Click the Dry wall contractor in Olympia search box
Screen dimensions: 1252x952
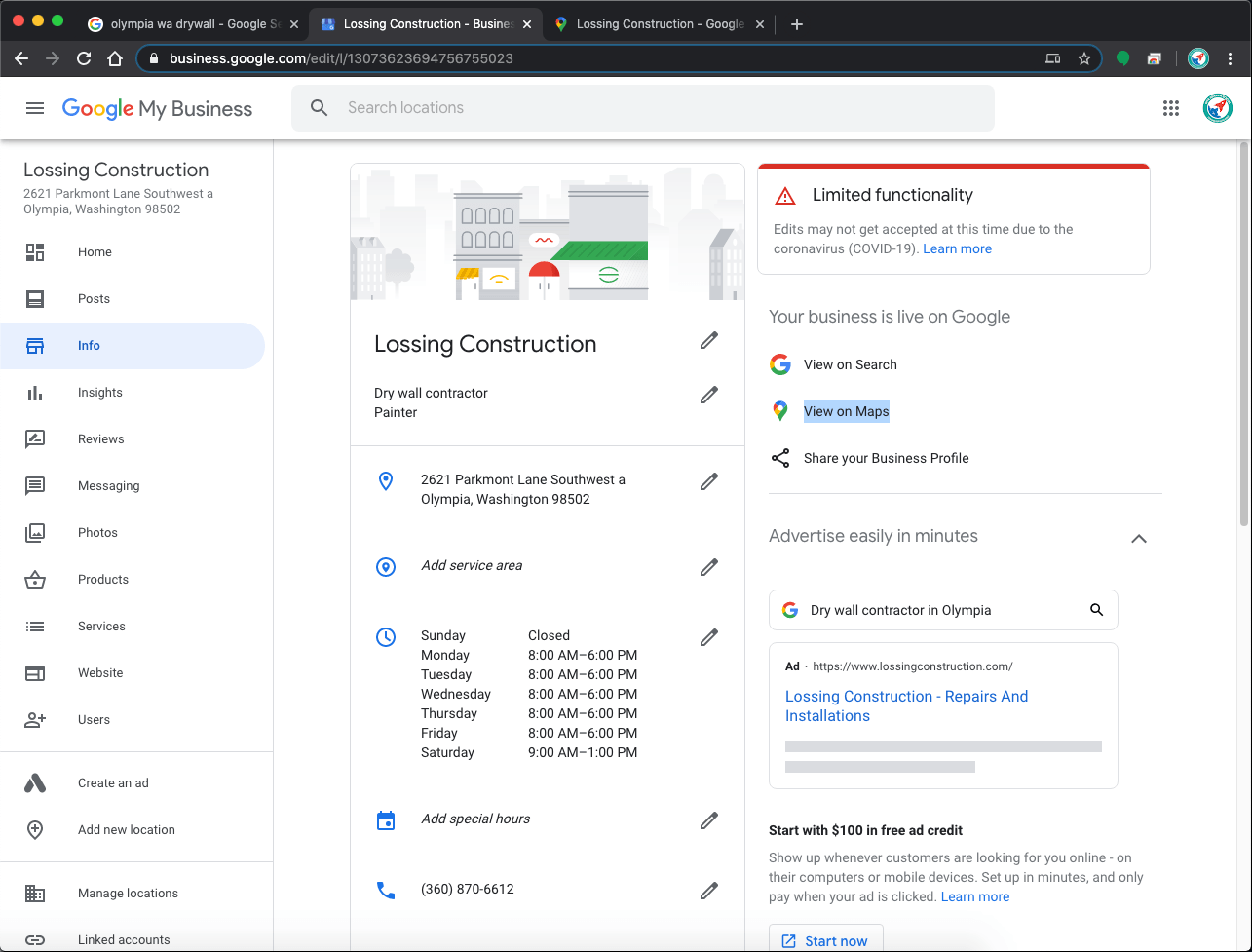tap(943, 610)
